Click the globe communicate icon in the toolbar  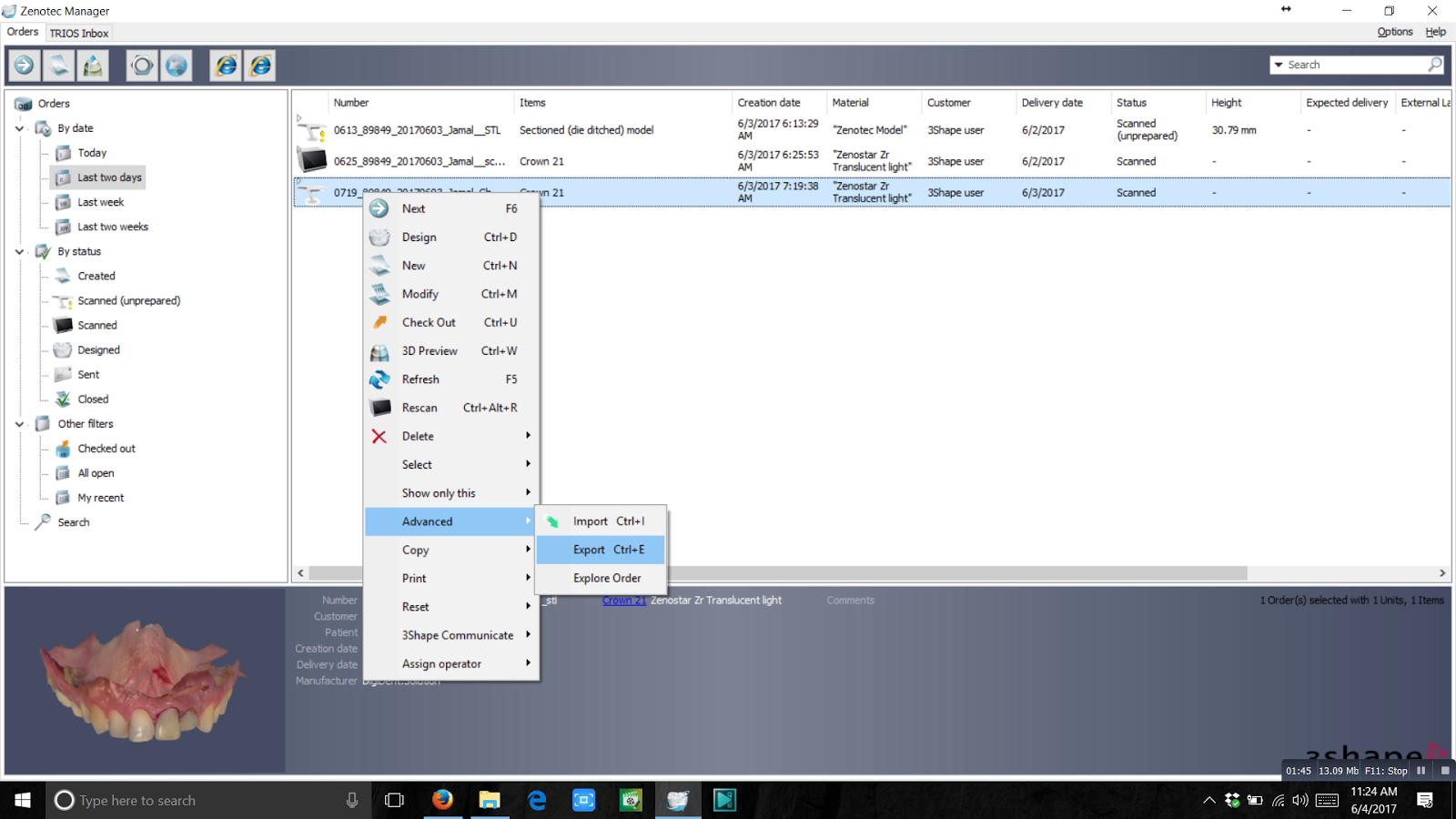pyautogui.click(x=177, y=65)
